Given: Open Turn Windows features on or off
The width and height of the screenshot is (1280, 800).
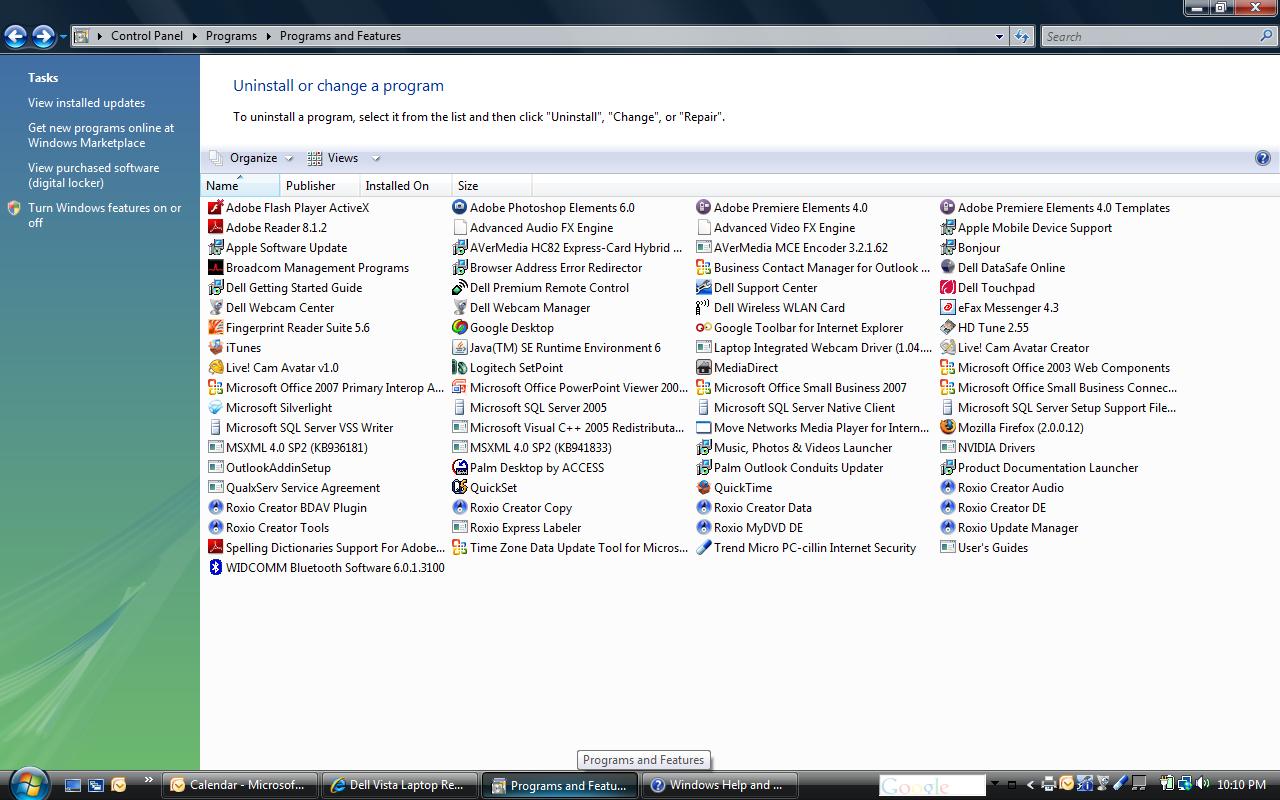Looking at the screenshot, I should [105, 215].
